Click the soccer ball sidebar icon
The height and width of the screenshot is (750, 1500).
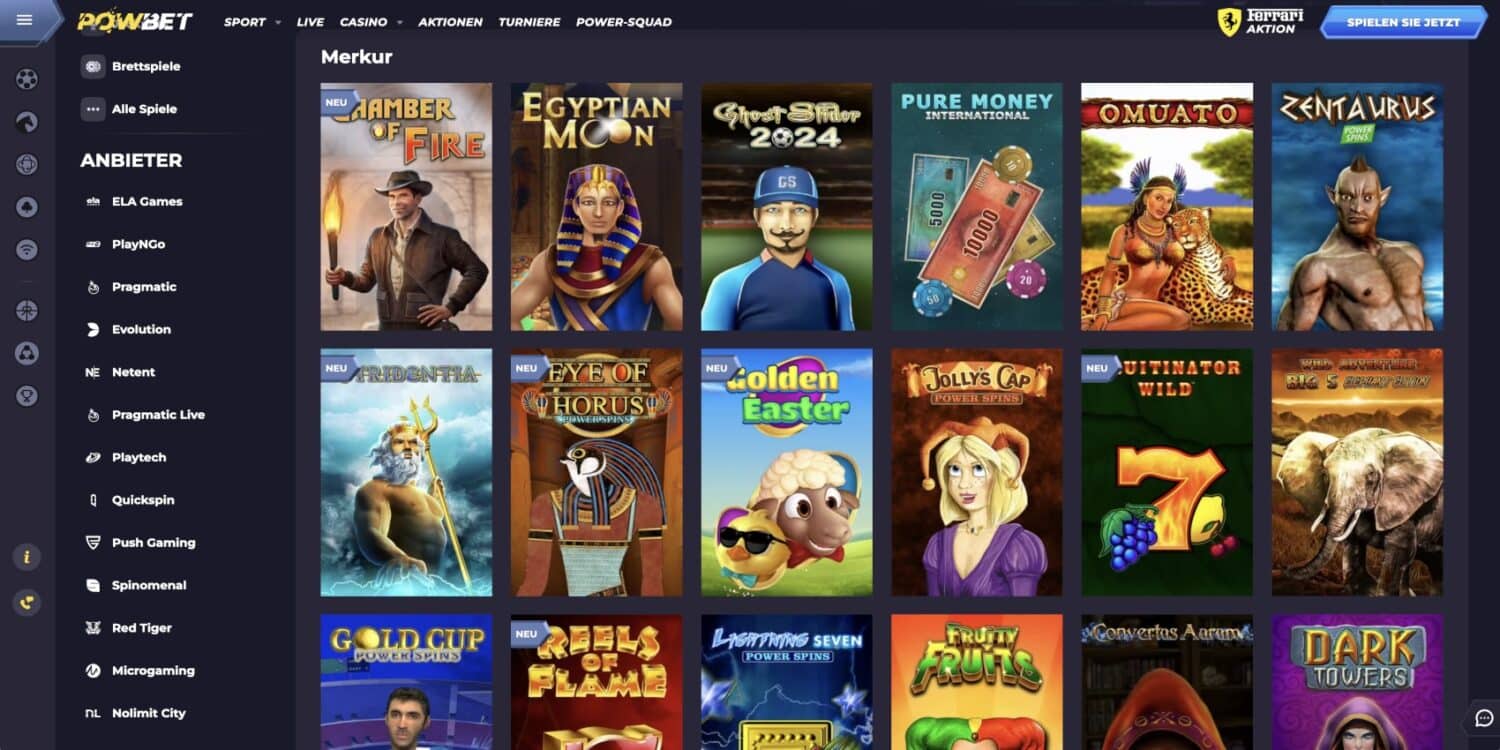27,79
